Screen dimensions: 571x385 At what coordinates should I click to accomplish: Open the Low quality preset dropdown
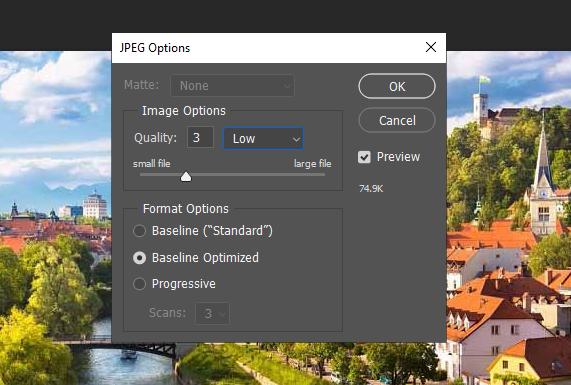coord(263,138)
